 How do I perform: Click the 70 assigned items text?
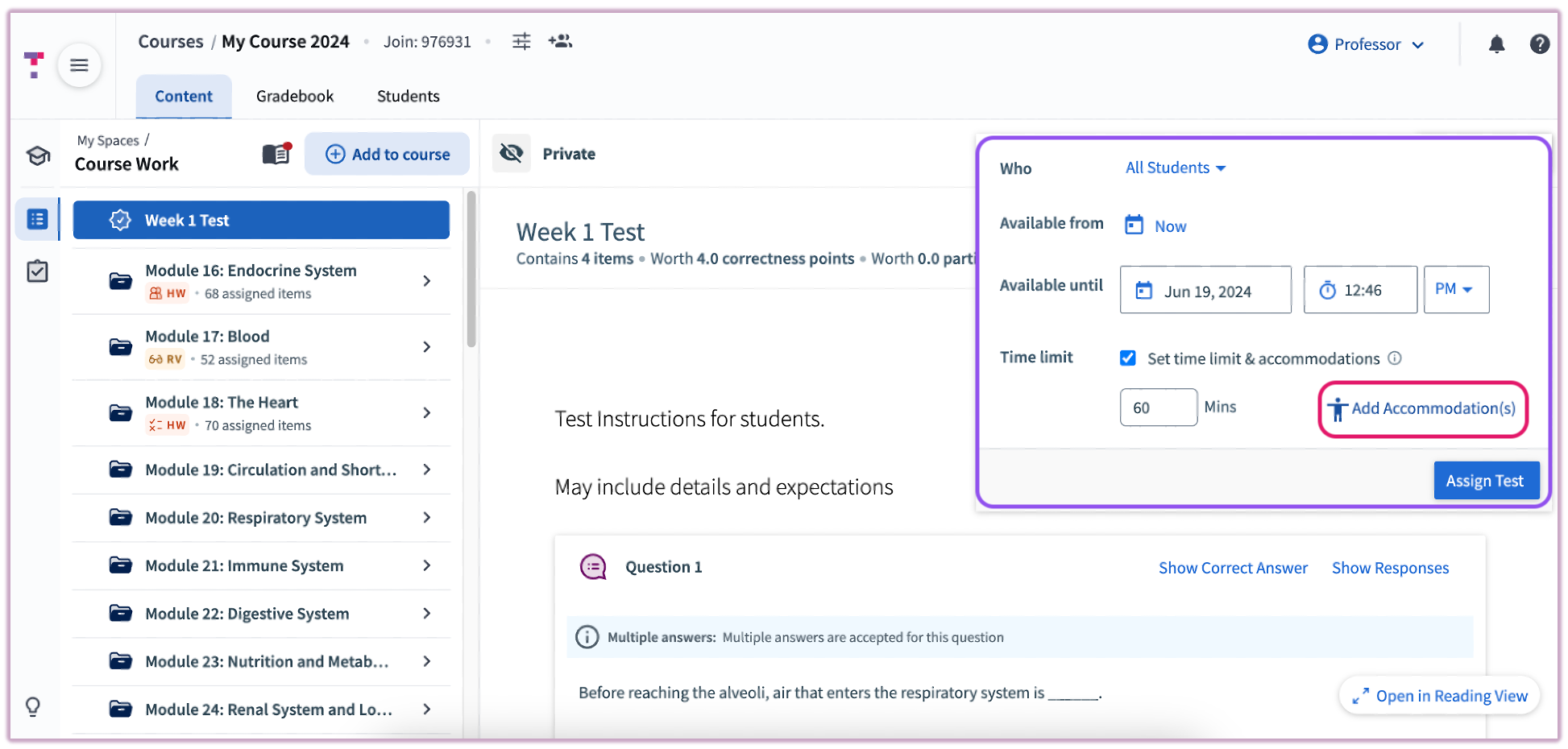pyautogui.click(x=258, y=426)
